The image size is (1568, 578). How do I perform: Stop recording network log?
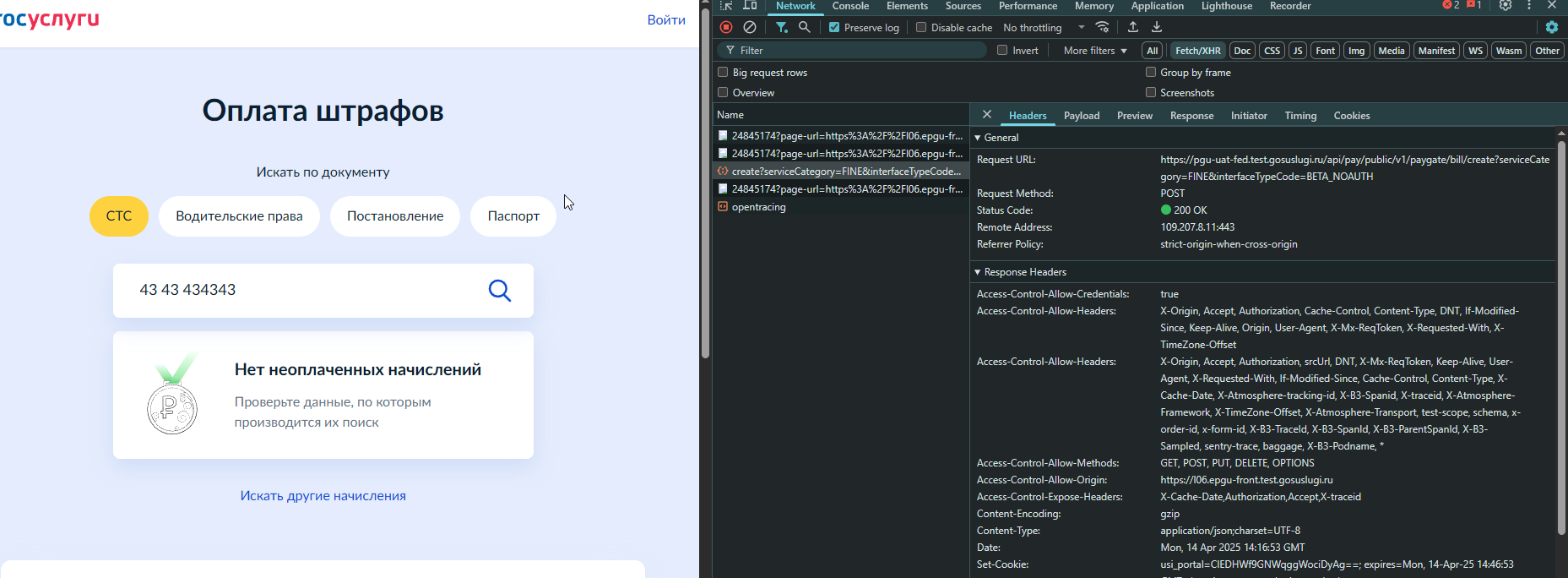(726, 27)
